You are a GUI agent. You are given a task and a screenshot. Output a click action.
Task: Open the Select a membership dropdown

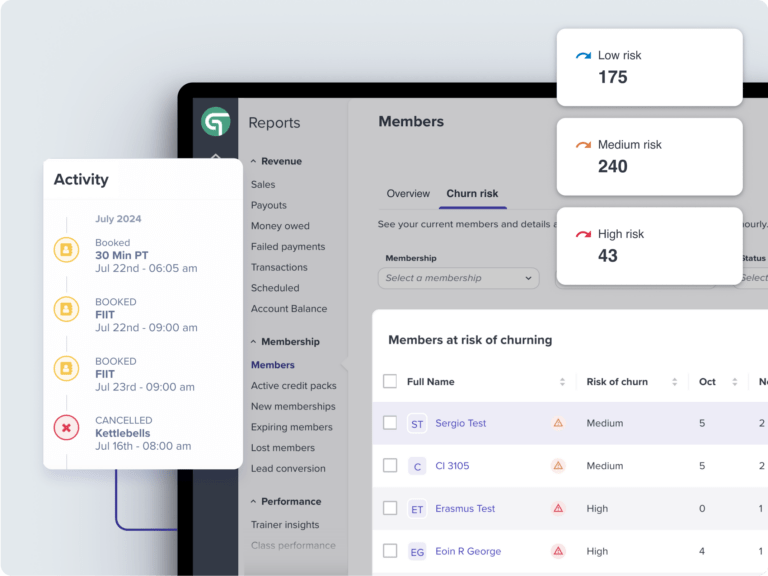click(x=458, y=278)
